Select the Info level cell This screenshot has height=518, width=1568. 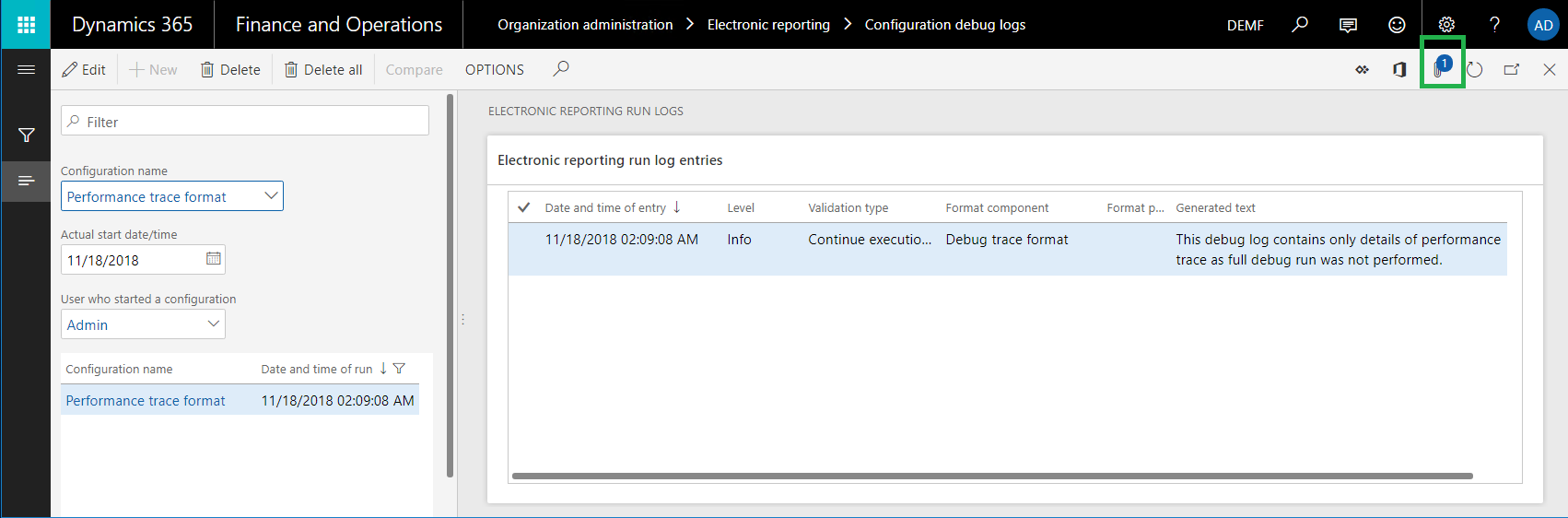pyautogui.click(x=739, y=240)
